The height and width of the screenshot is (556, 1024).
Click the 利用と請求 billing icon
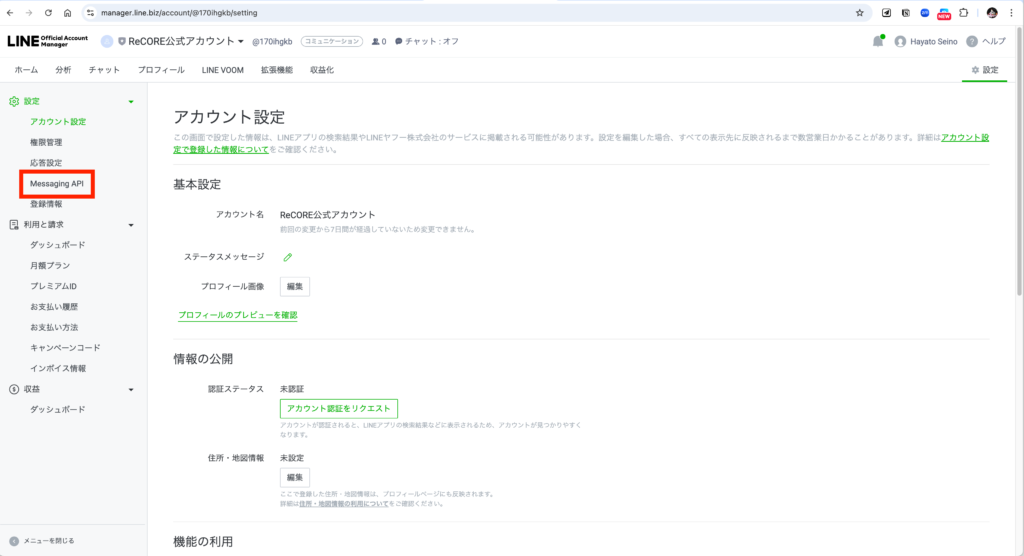tap(14, 225)
